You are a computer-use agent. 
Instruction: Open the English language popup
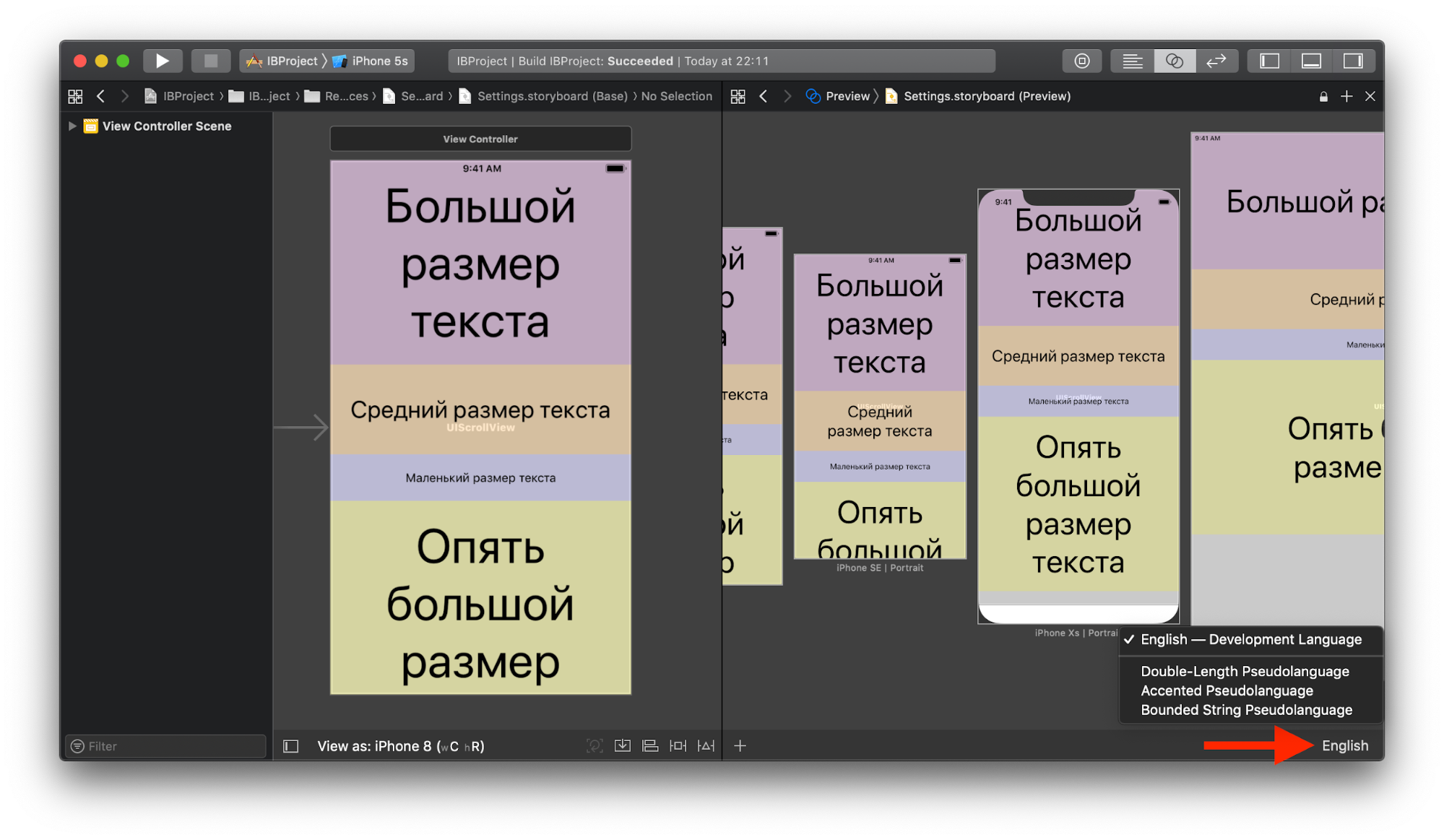point(1344,745)
